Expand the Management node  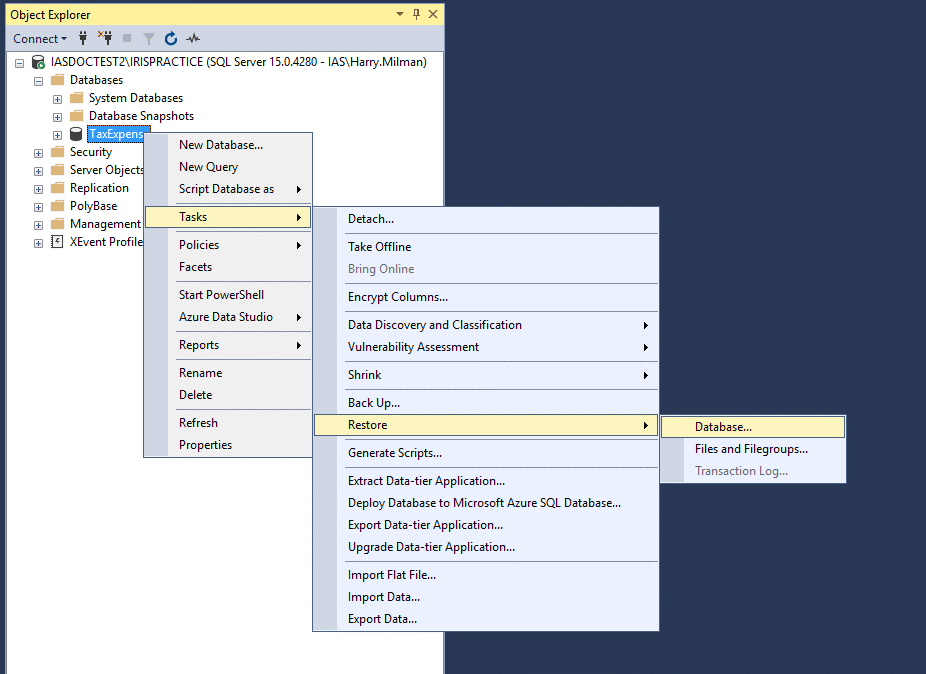(x=38, y=225)
